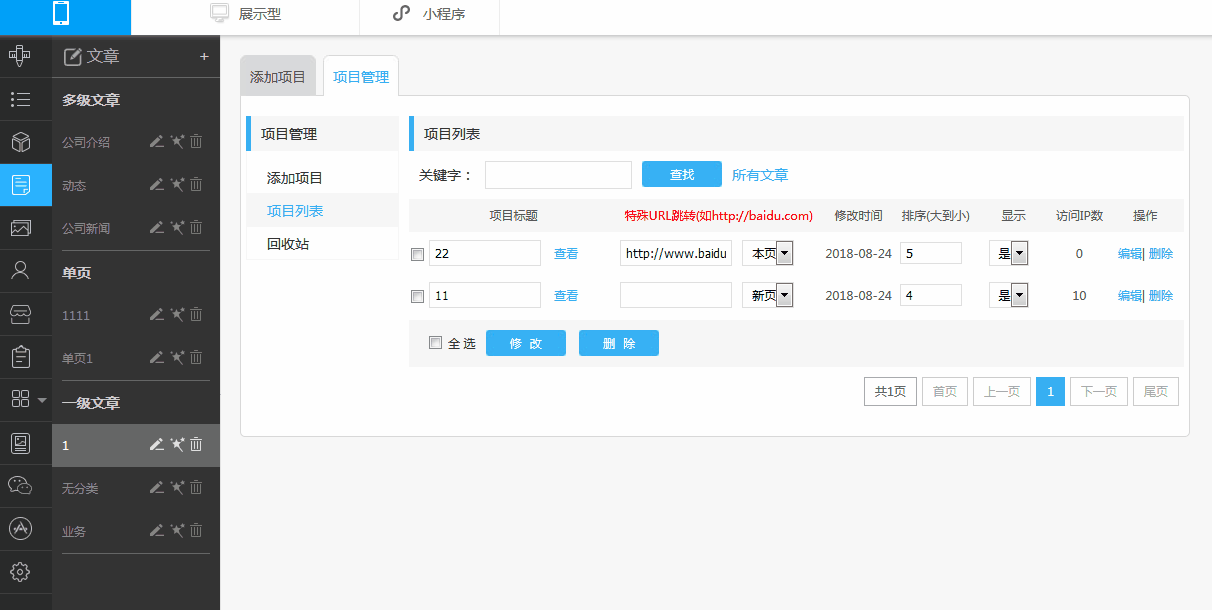Screen dimensions: 1212x610
Task: Open the picture page sidebar icon
Action: pyautogui.click(x=20, y=442)
